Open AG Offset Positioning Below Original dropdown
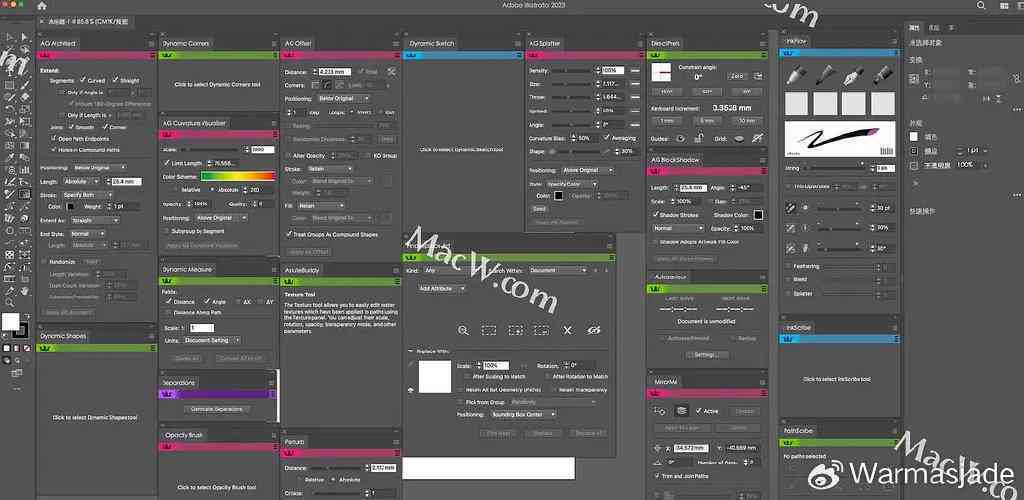 [x=344, y=98]
